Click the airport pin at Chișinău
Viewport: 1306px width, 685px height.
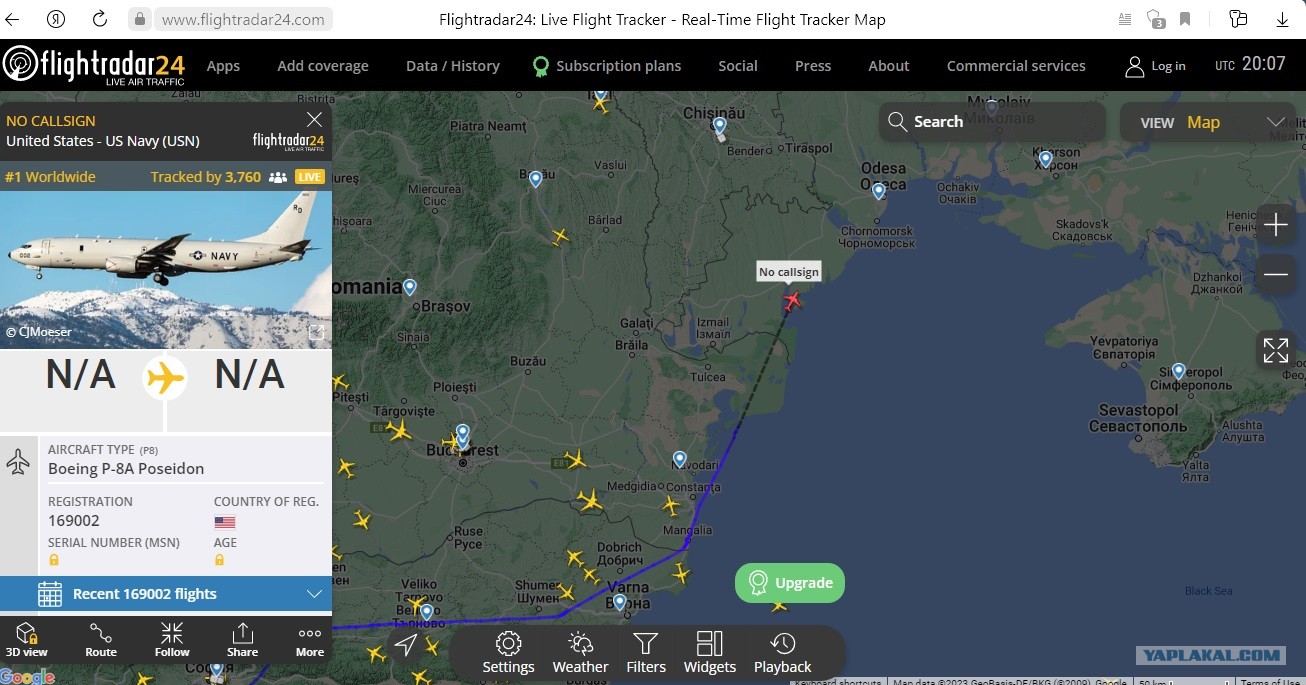pos(719,125)
